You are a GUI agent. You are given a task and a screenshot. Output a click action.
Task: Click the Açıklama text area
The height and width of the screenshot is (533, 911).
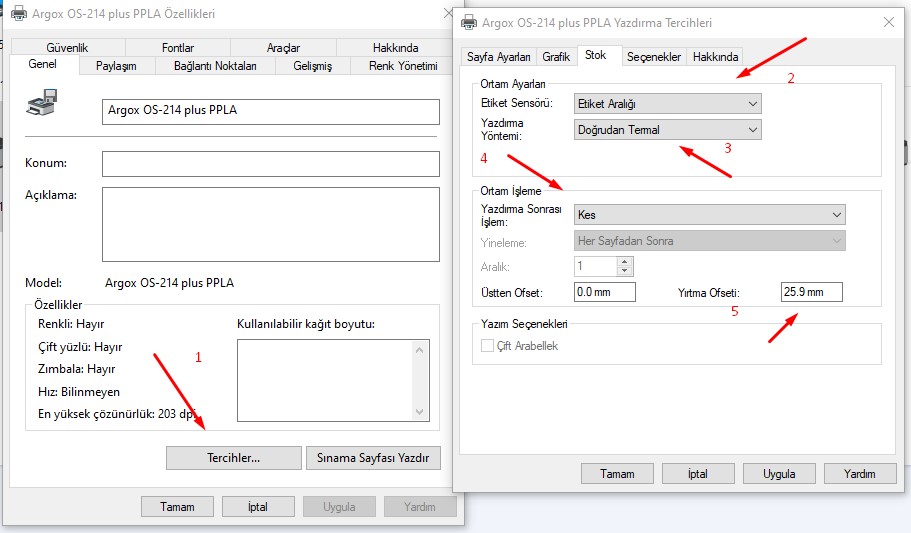(x=271, y=224)
